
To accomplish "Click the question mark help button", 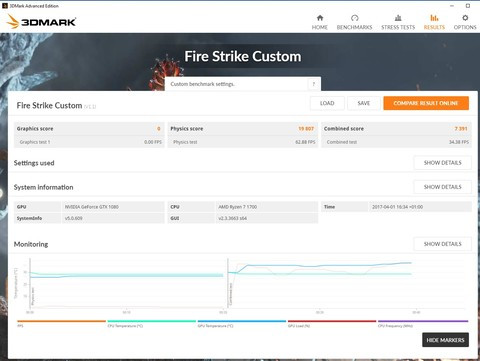I will (314, 84).
